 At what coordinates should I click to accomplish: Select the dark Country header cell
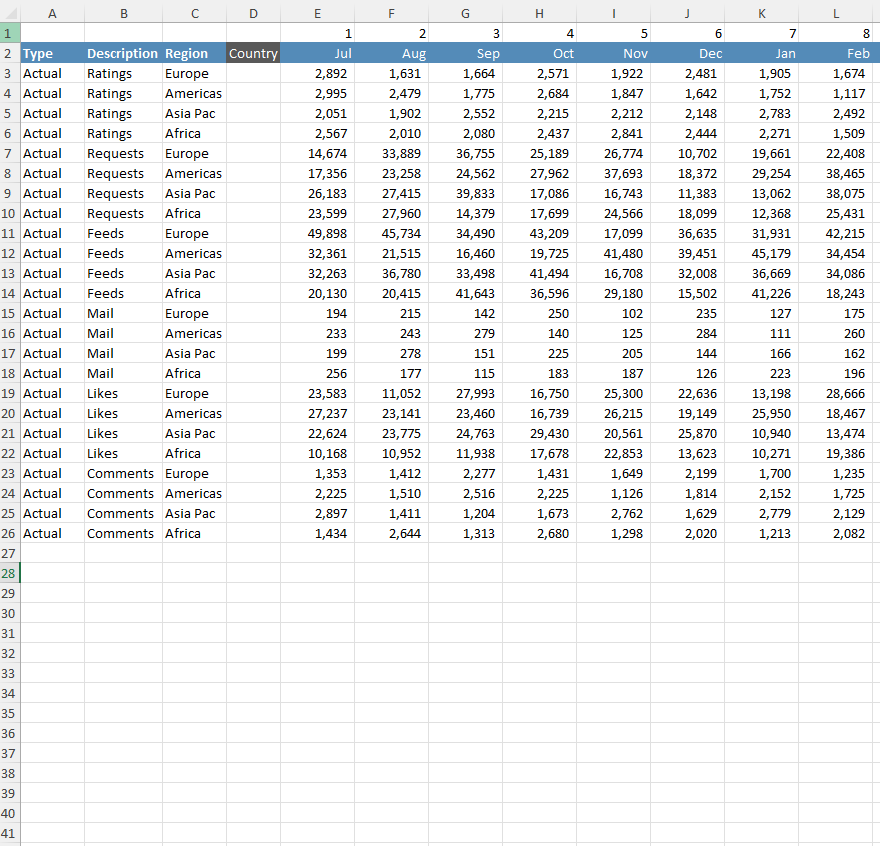coord(253,53)
